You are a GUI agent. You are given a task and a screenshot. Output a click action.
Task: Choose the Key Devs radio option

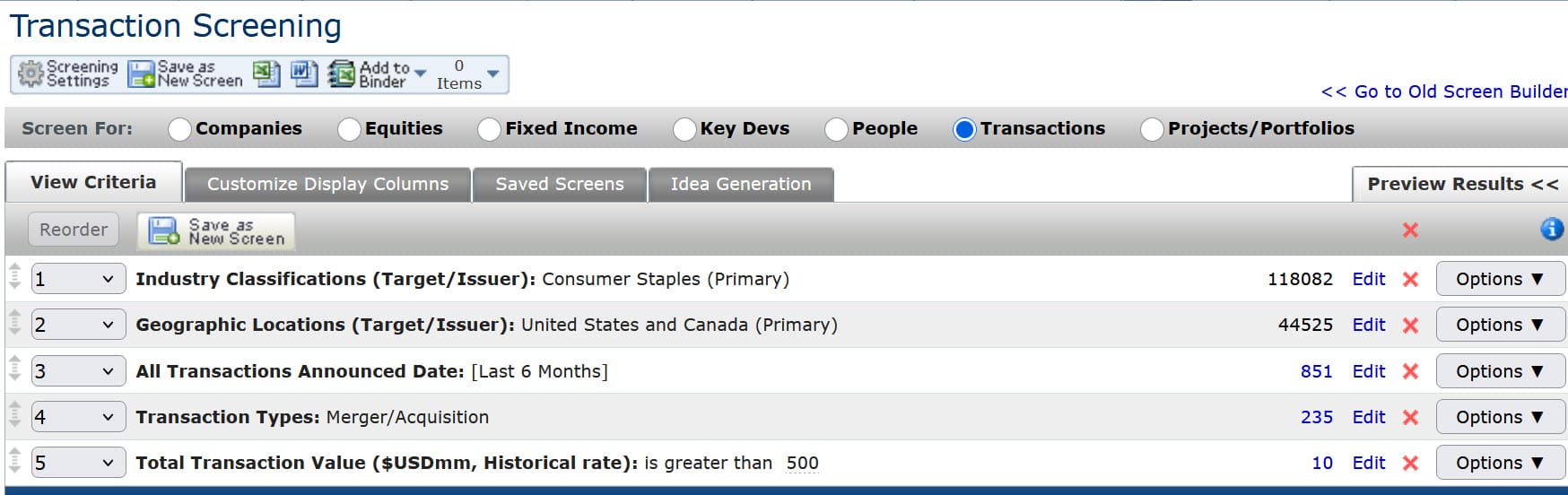[684, 130]
